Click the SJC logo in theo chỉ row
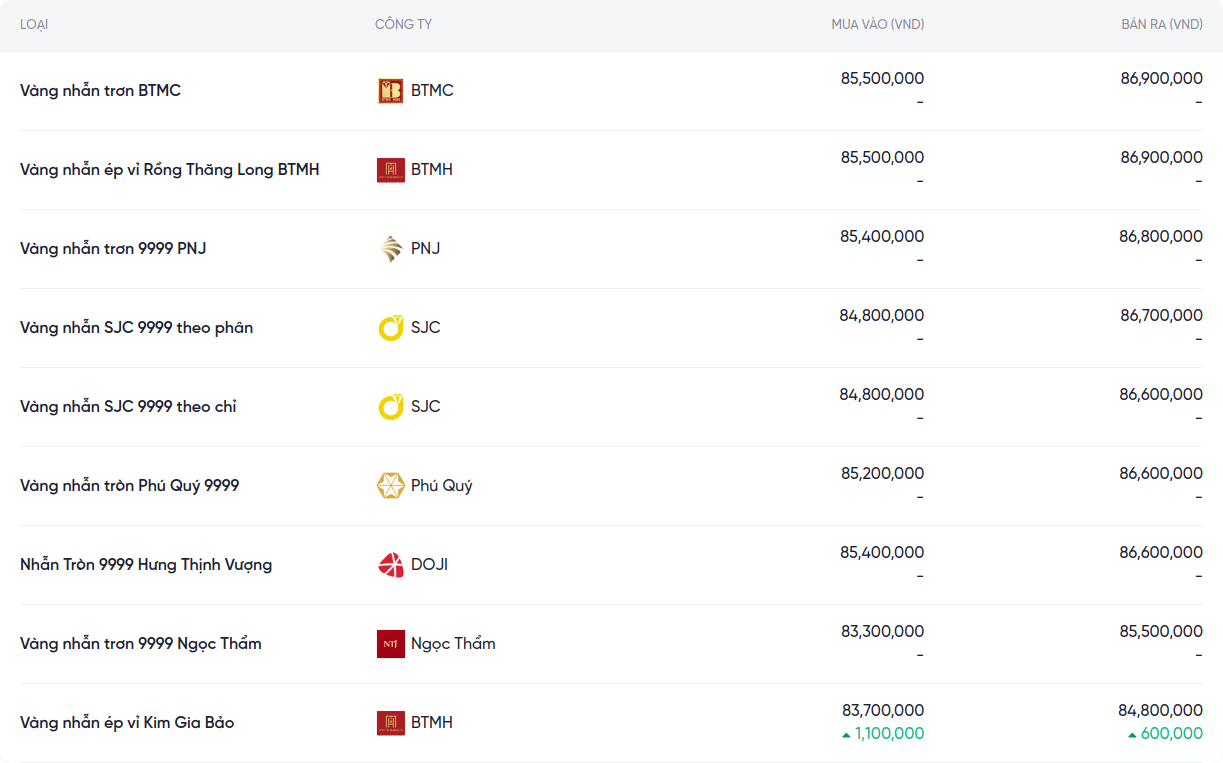This screenshot has height=763, width=1223. 390,407
